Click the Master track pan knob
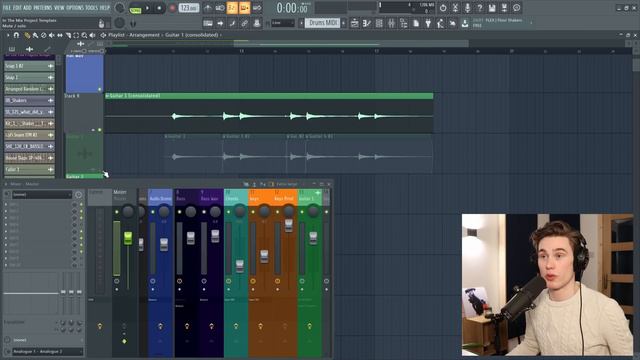 128,211
